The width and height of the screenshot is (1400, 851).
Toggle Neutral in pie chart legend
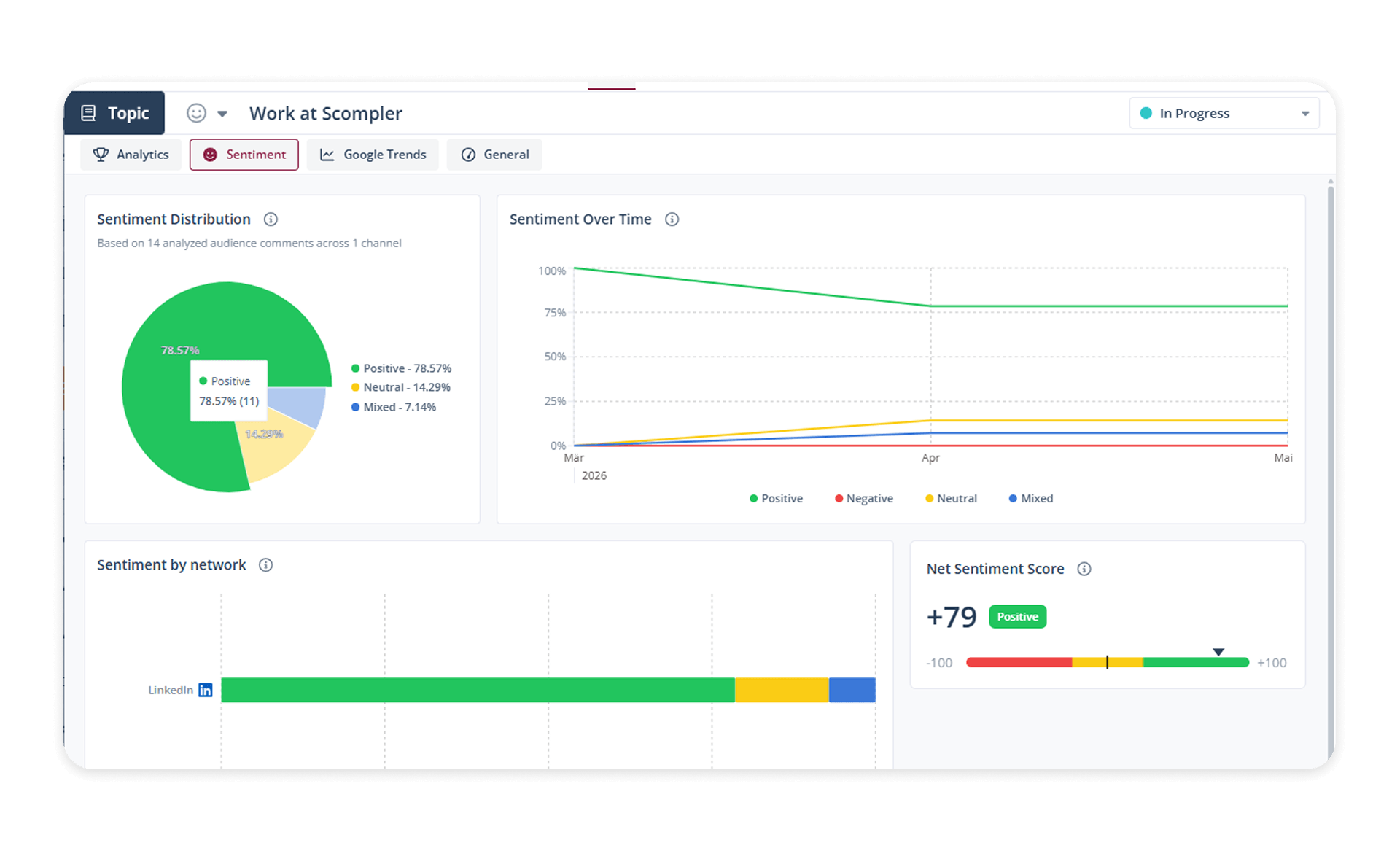[401, 387]
